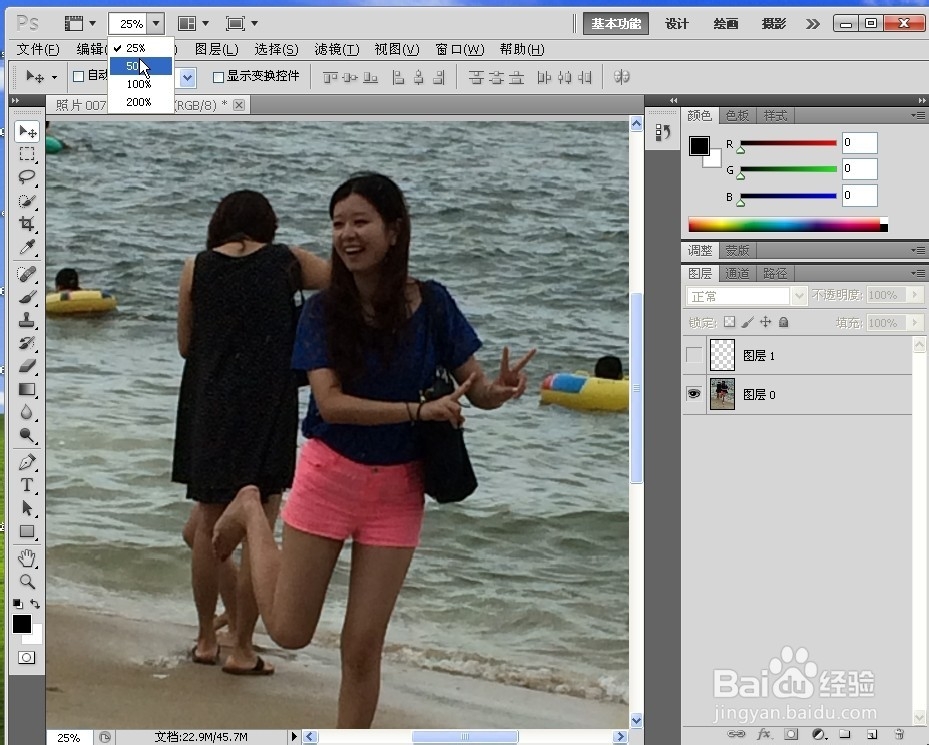Select the Hand tool

[27, 558]
